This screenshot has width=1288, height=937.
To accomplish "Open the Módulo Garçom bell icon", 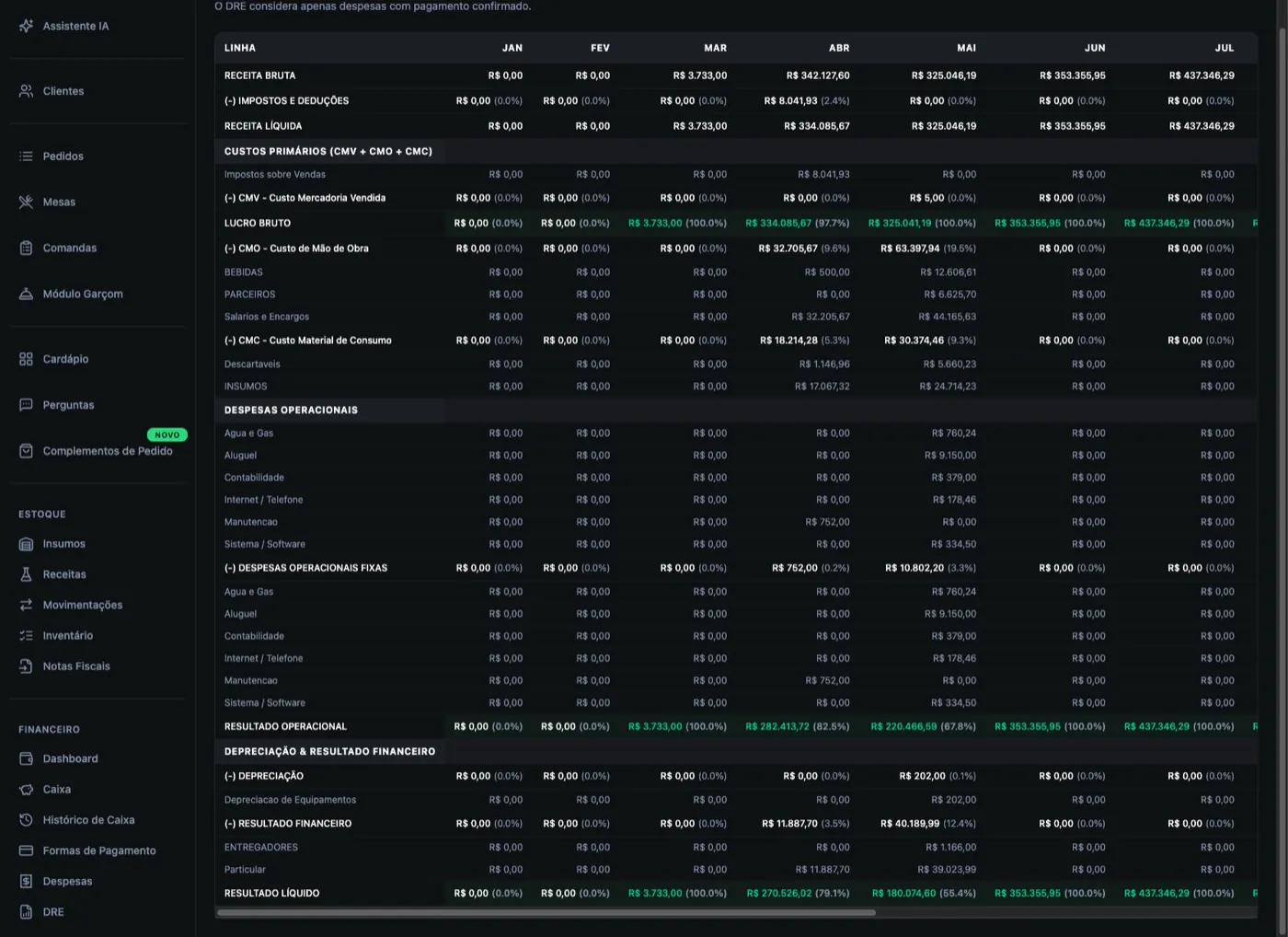I will 26,295.
